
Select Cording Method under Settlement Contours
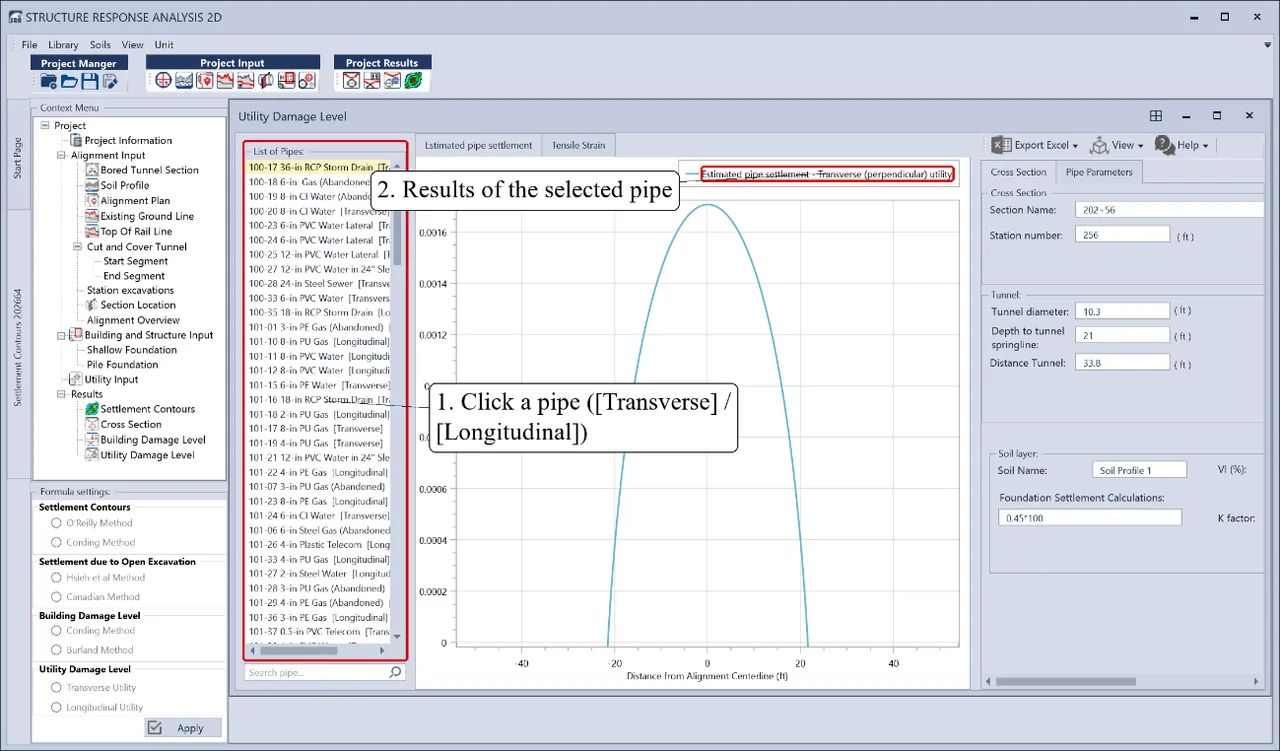point(57,542)
